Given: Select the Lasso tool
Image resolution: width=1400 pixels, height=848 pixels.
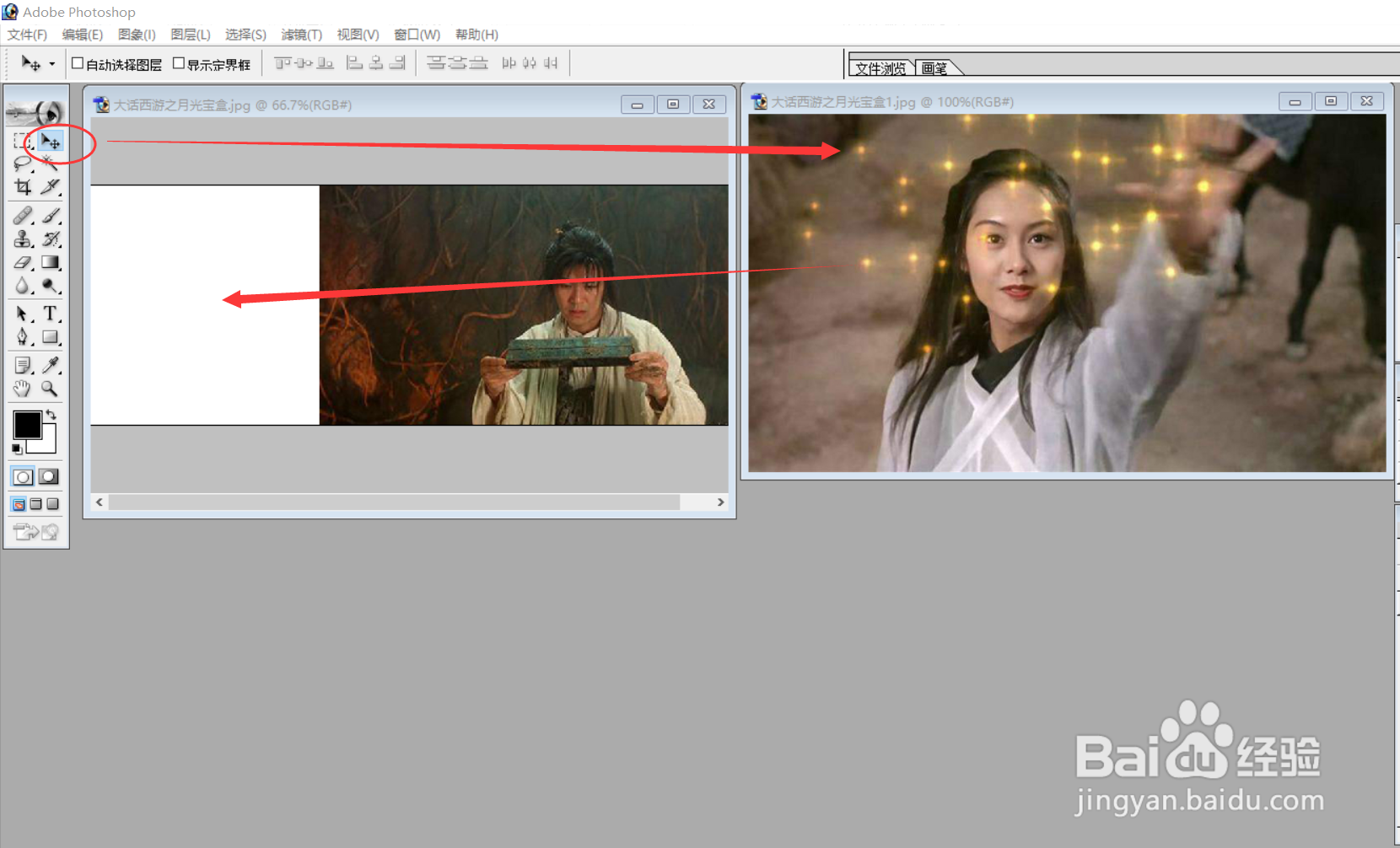Looking at the screenshot, I should (23, 164).
